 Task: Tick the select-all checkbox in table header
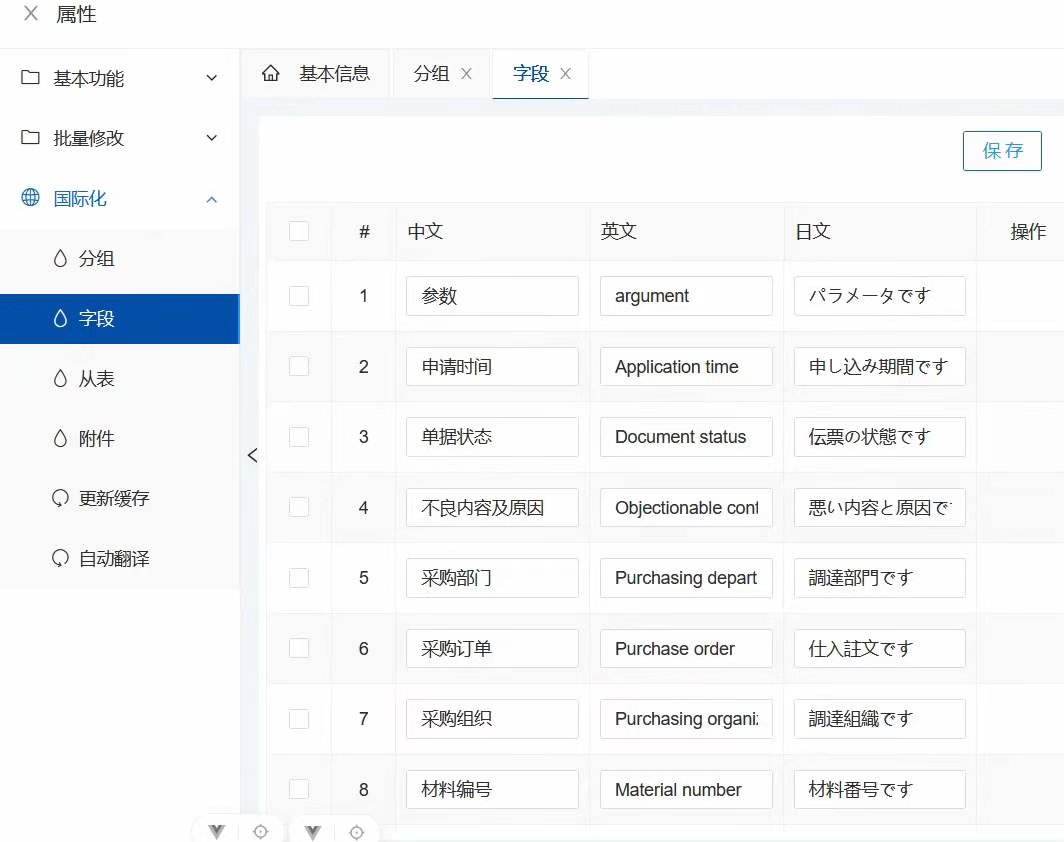(x=299, y=231)
